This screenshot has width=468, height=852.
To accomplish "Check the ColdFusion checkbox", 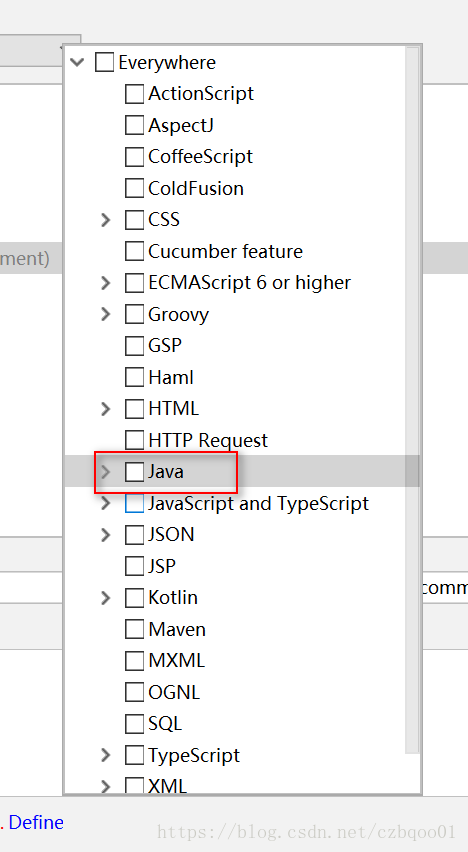I will (134, 188).
